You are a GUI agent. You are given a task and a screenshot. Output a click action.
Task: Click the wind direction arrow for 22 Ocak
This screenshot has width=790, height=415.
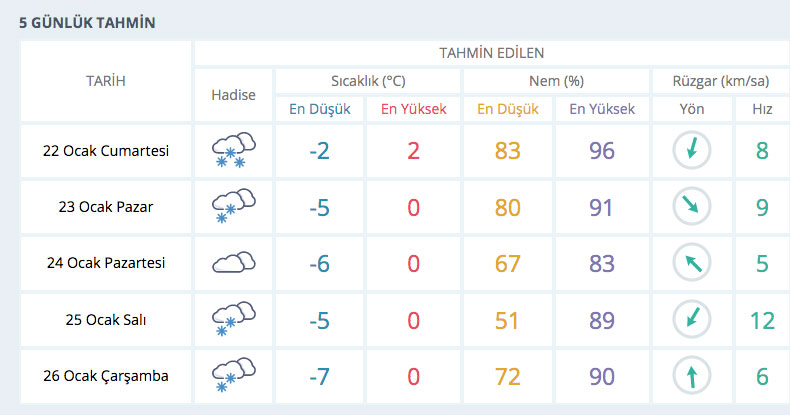point(692,151)
